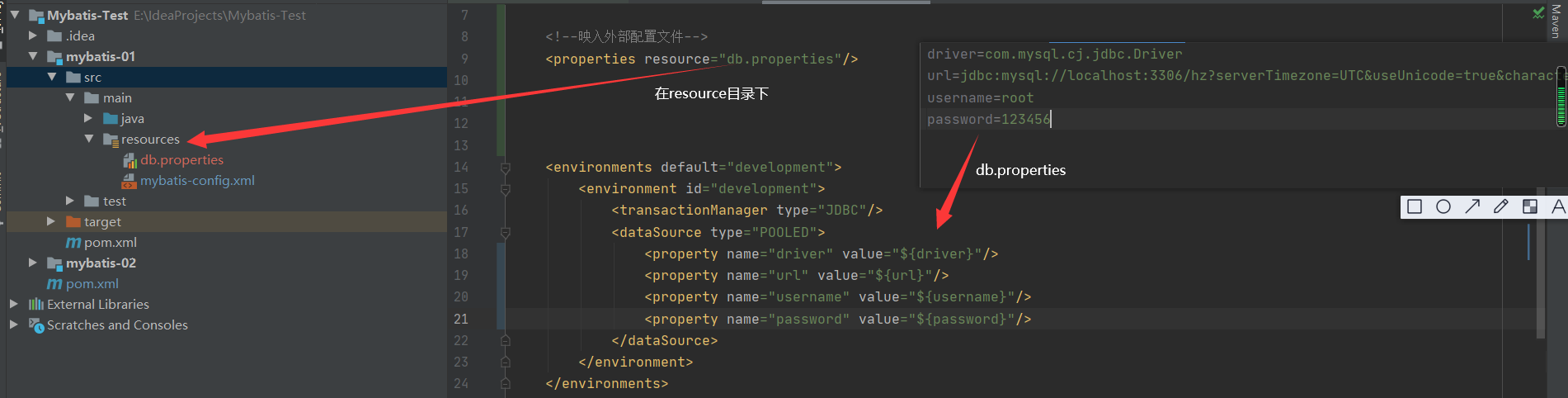The image size is (1568, 398).
Task: Select the mybatis-02 module row
Action: (x=226, y=263)
